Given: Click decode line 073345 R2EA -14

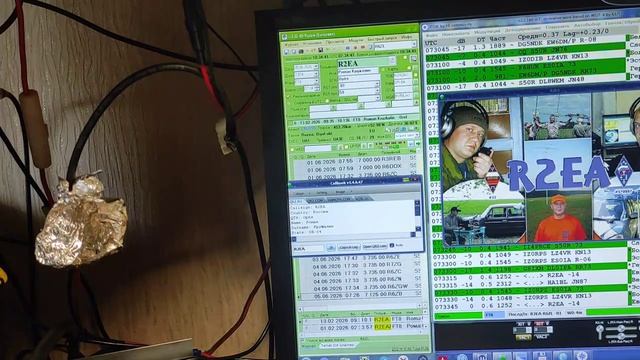Looking at the screenshot, I should pos(531,305).
